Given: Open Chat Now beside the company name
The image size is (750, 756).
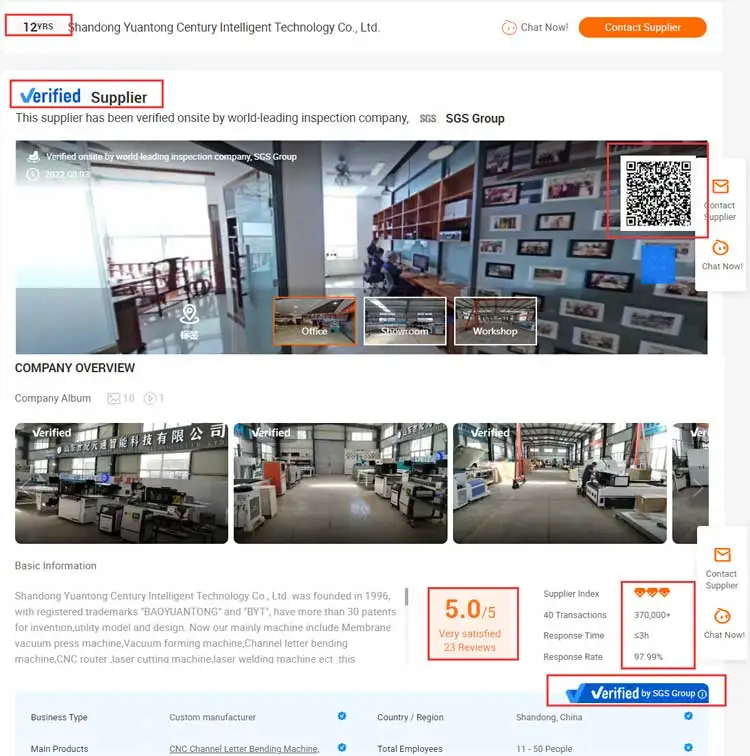Looking at the screenshot, I should tap(544, 27).
